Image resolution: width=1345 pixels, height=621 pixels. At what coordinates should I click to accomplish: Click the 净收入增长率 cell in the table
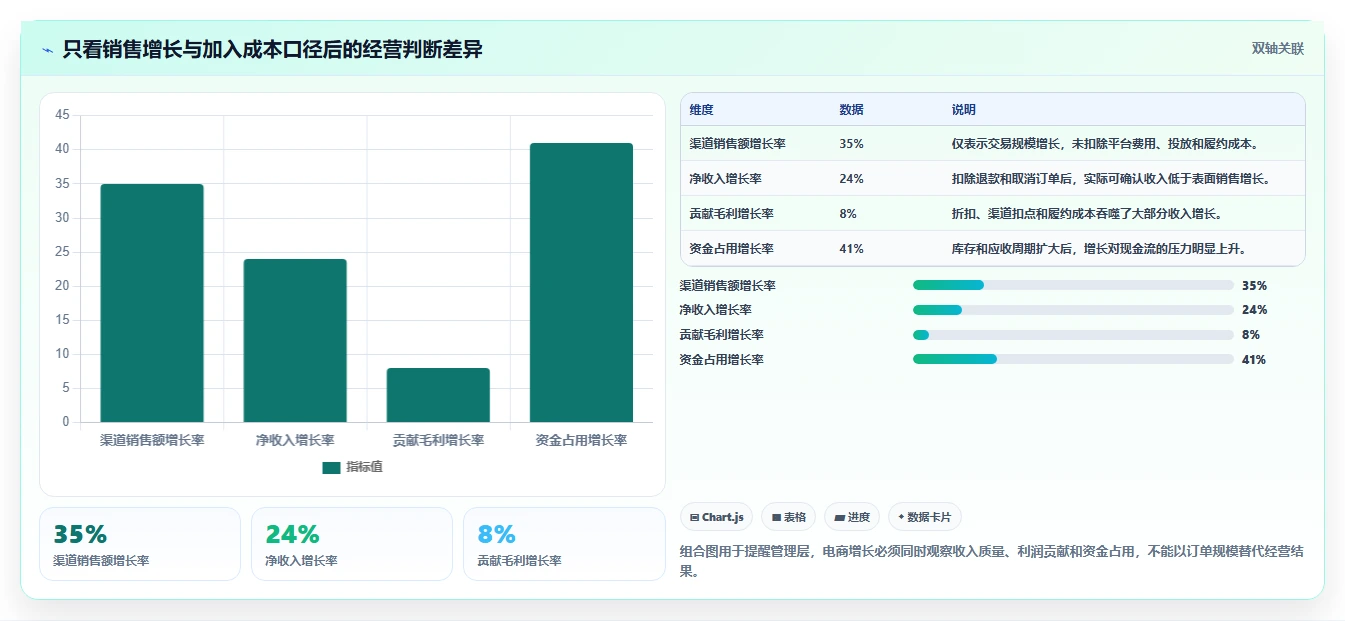point(726,179)
